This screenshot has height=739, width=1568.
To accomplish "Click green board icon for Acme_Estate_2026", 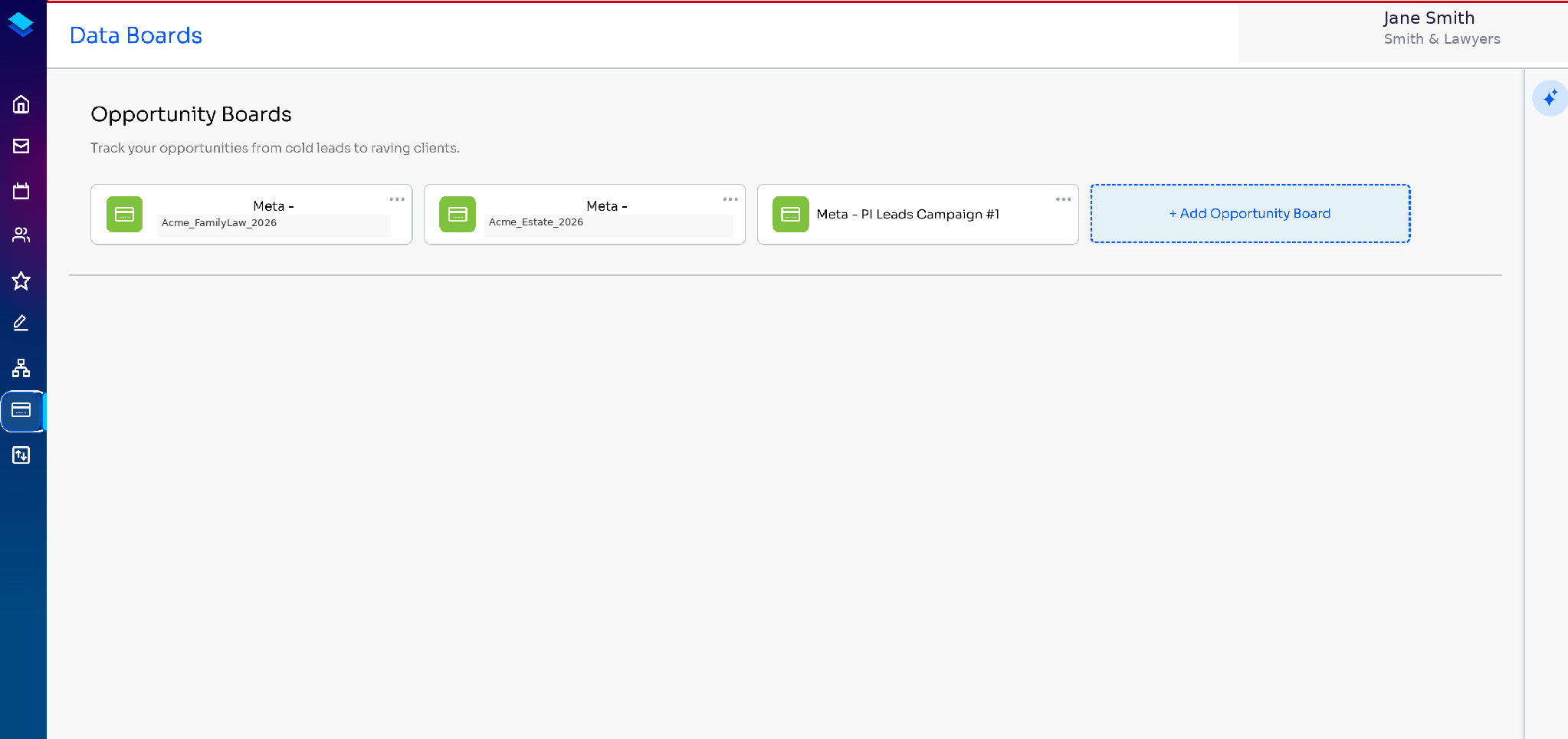I will 458,215.
